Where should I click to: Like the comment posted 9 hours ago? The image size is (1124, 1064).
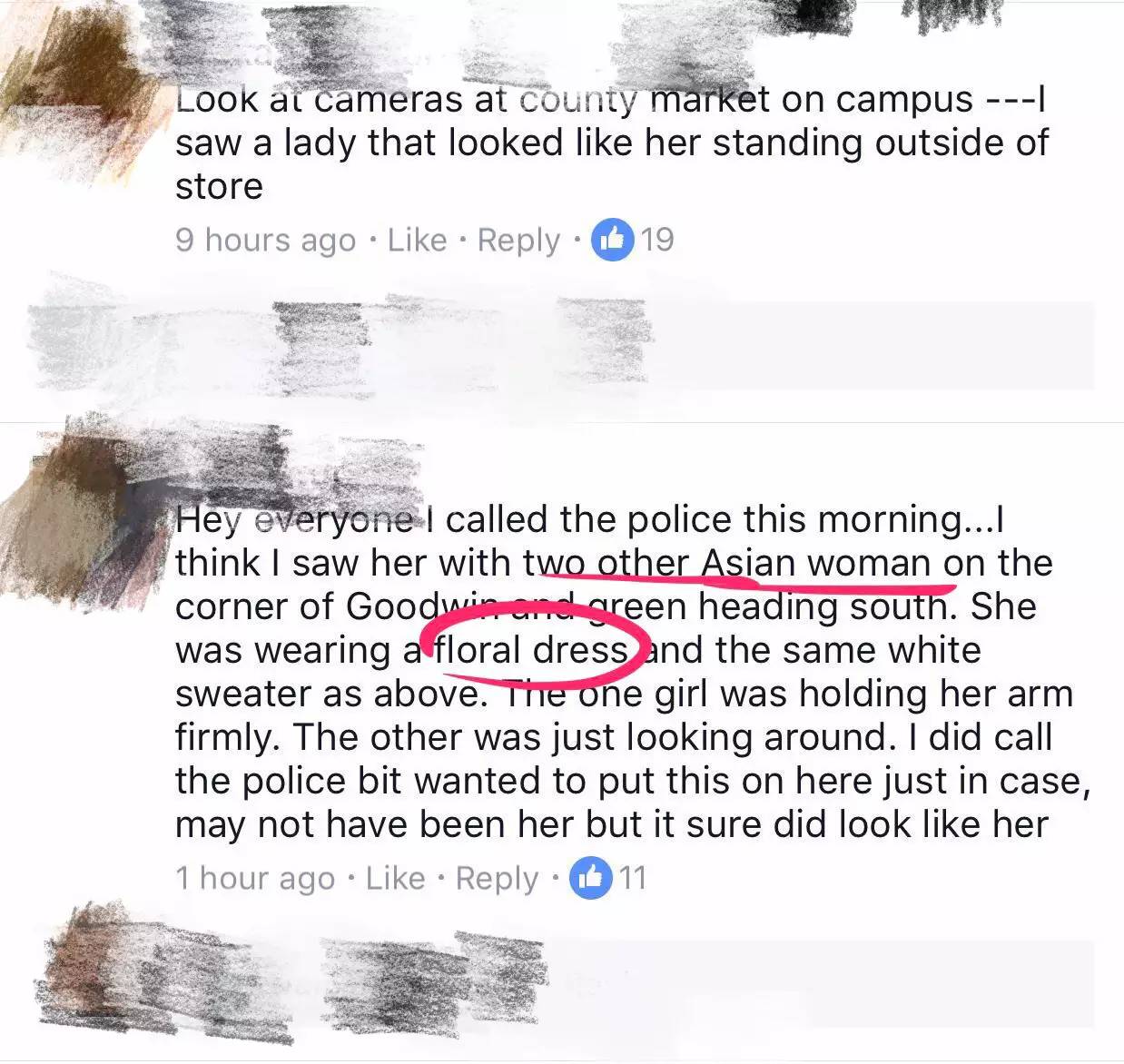pyautogui.click(x=417, y=241)
